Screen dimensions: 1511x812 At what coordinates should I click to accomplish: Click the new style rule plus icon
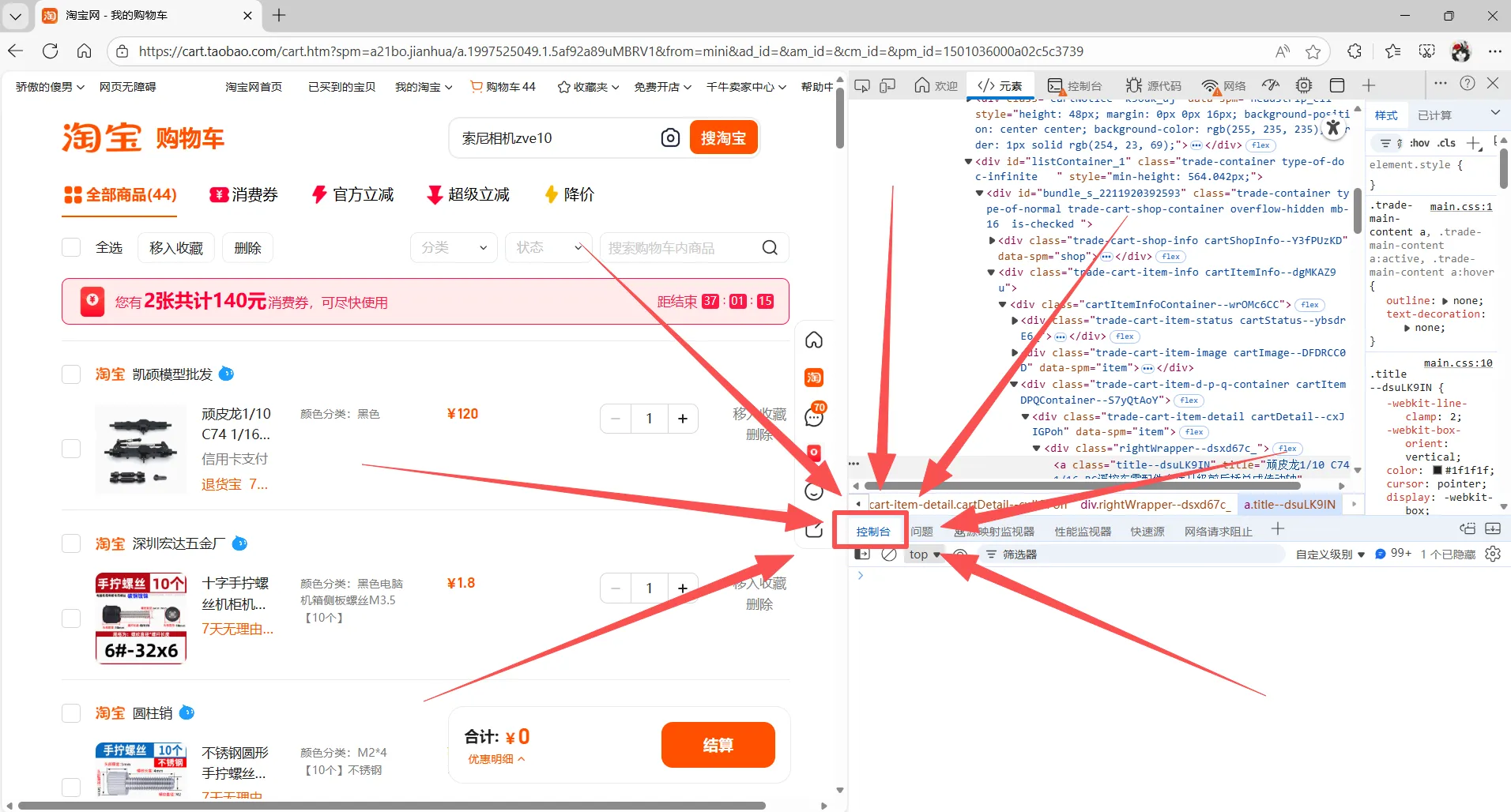(x=1474, y=143)
